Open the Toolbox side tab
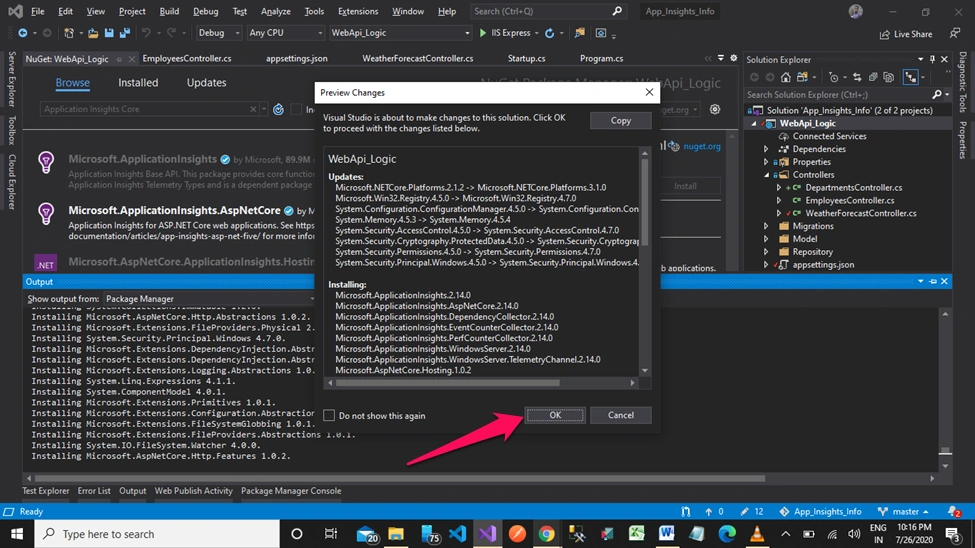Screen dimensions: 975x548 11,129
